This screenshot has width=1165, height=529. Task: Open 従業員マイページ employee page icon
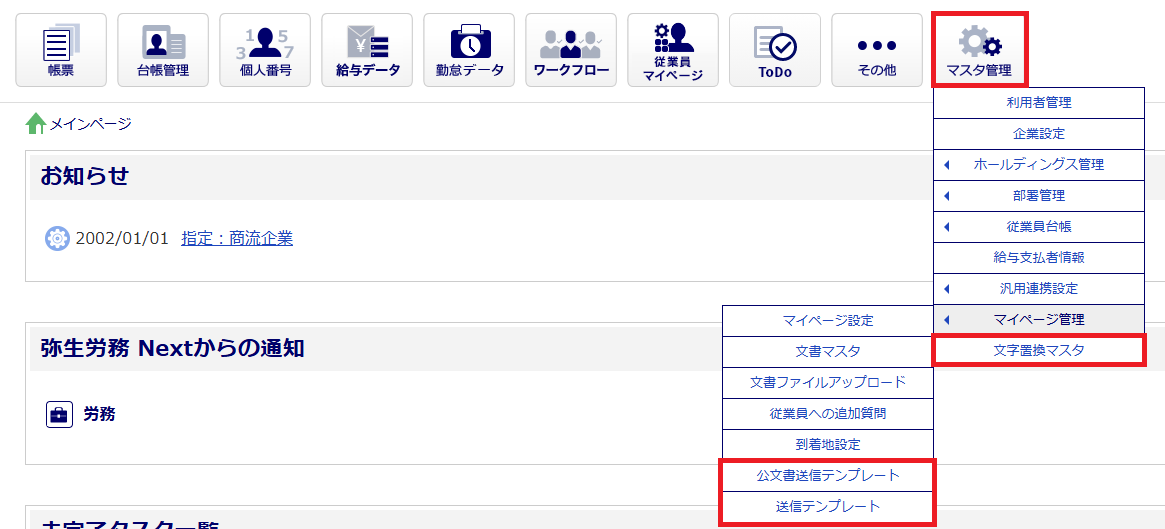click(x=673, y=50)
